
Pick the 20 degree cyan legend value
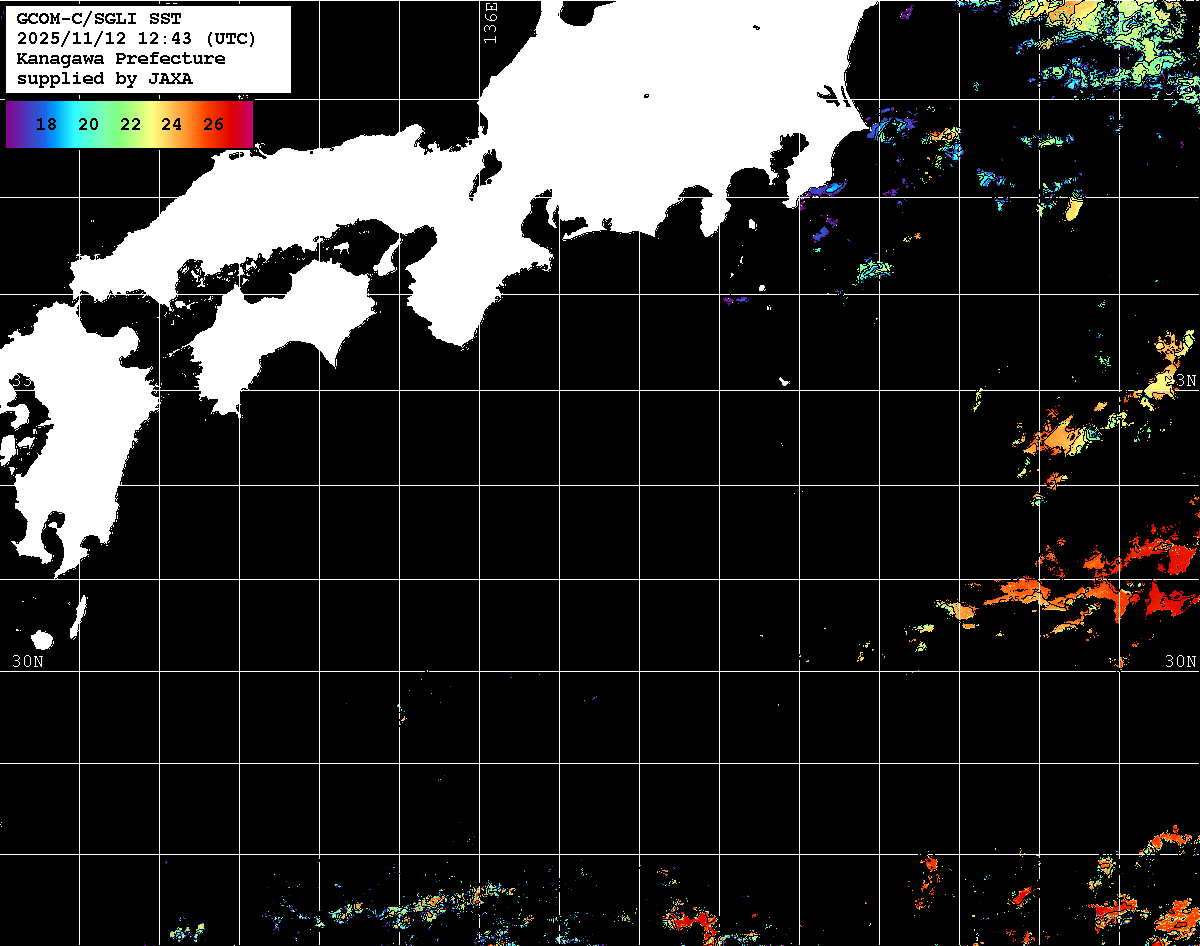(x=88, y=125)
